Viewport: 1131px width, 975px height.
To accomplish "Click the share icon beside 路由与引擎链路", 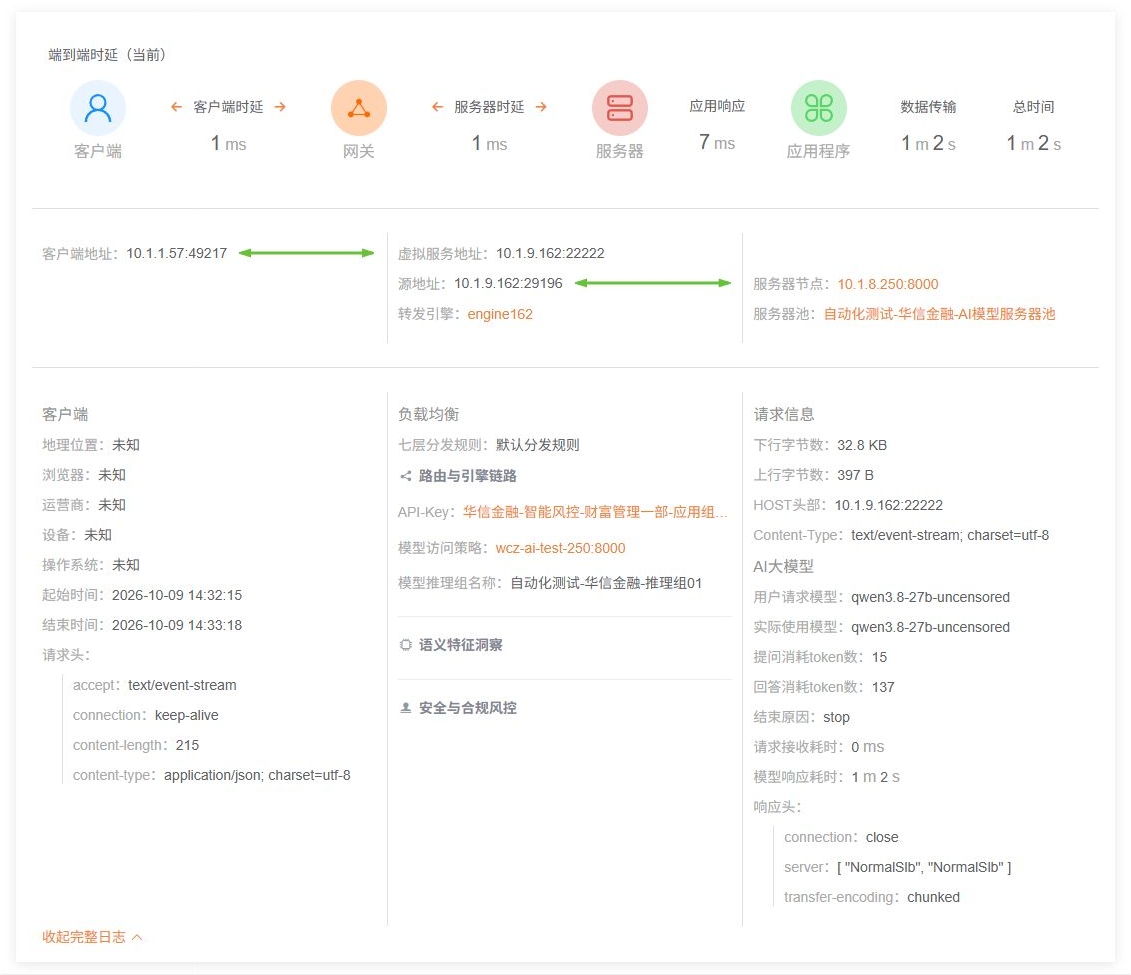I will tap(405, 476).
